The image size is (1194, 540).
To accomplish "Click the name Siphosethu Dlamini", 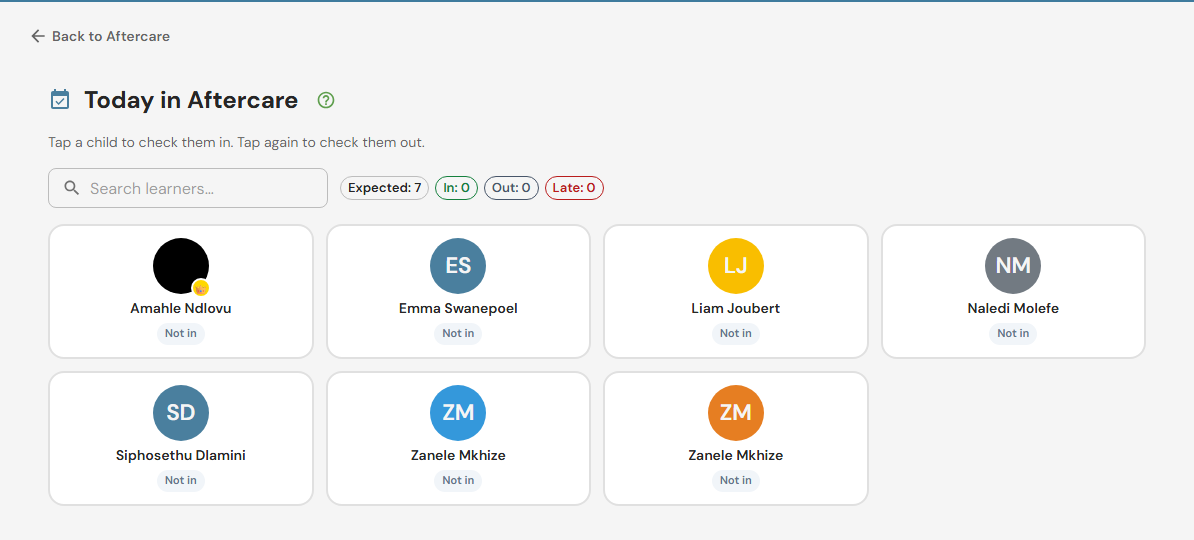I will click(x=180, y=456).
